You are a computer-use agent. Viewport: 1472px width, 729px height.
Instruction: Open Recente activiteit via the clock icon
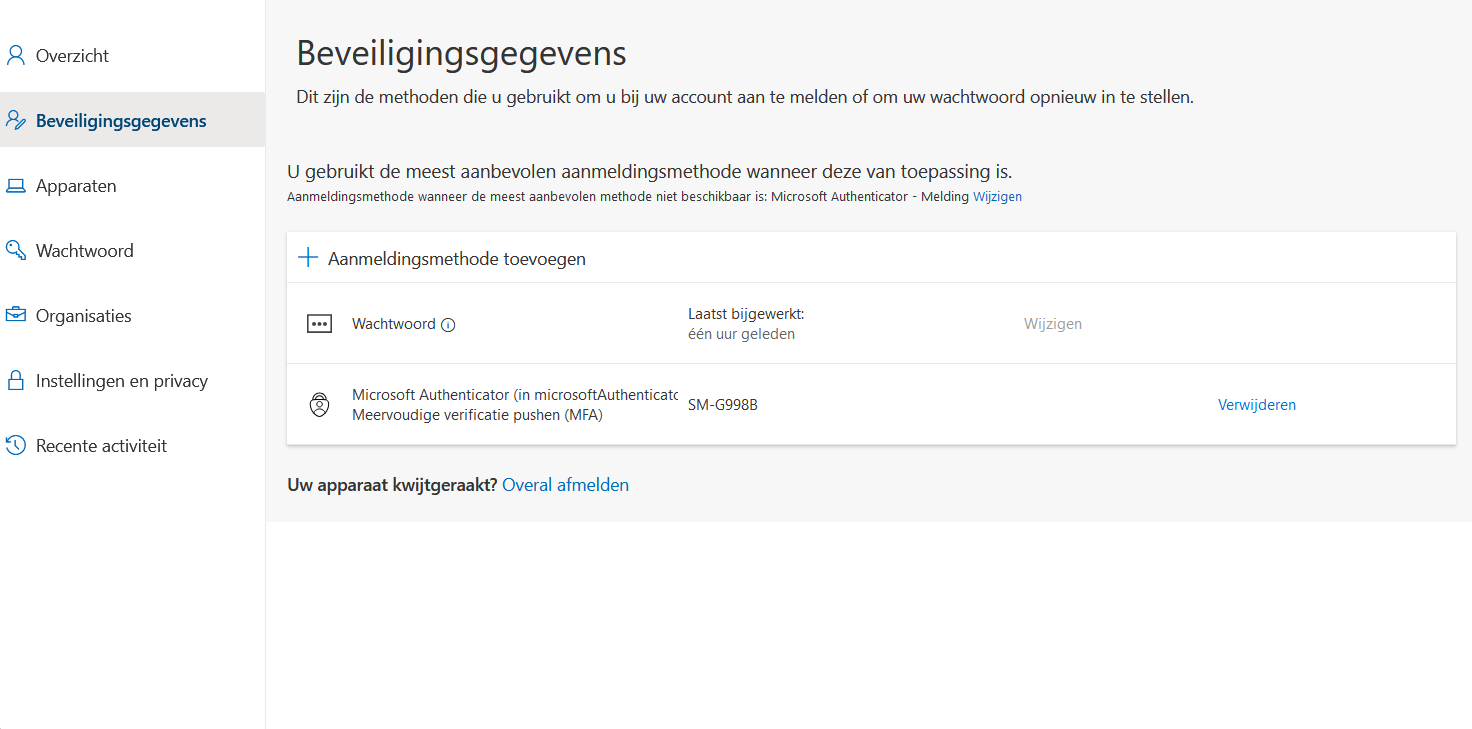[x=14, y=444]
